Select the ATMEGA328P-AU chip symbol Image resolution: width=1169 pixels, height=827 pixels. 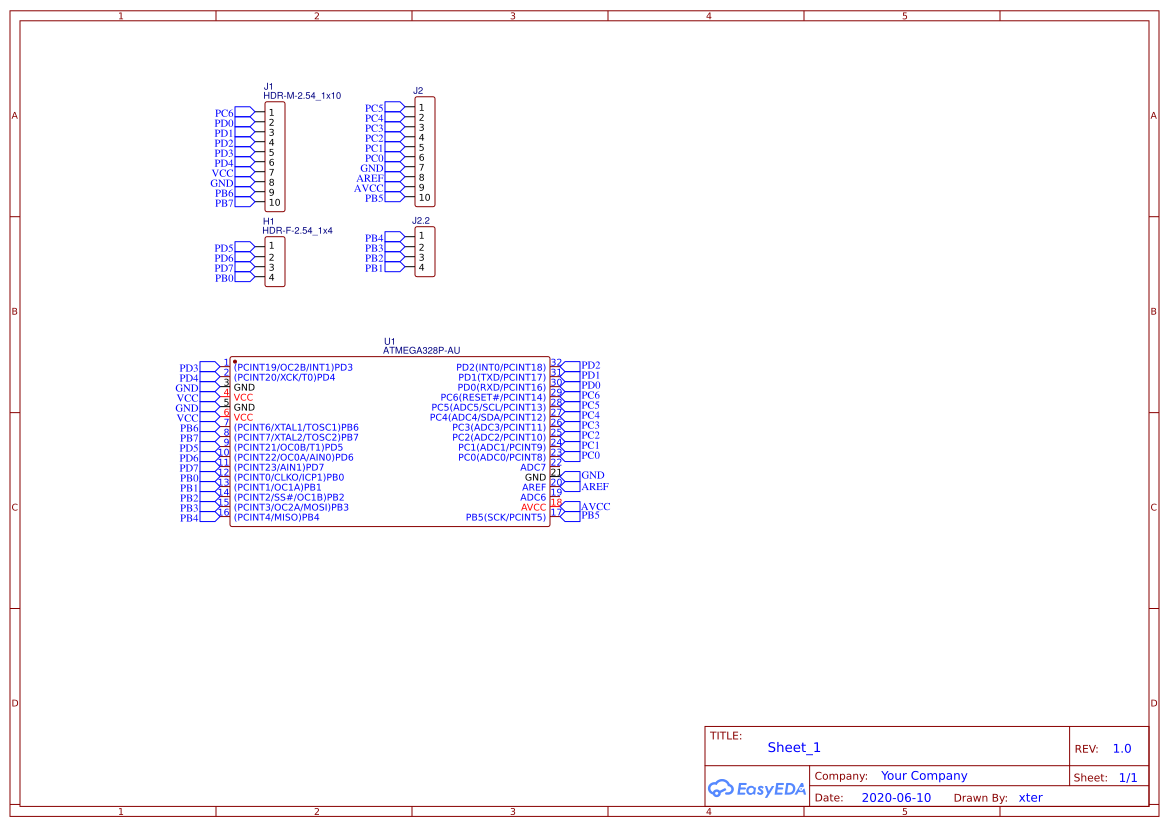click(388, 440)
